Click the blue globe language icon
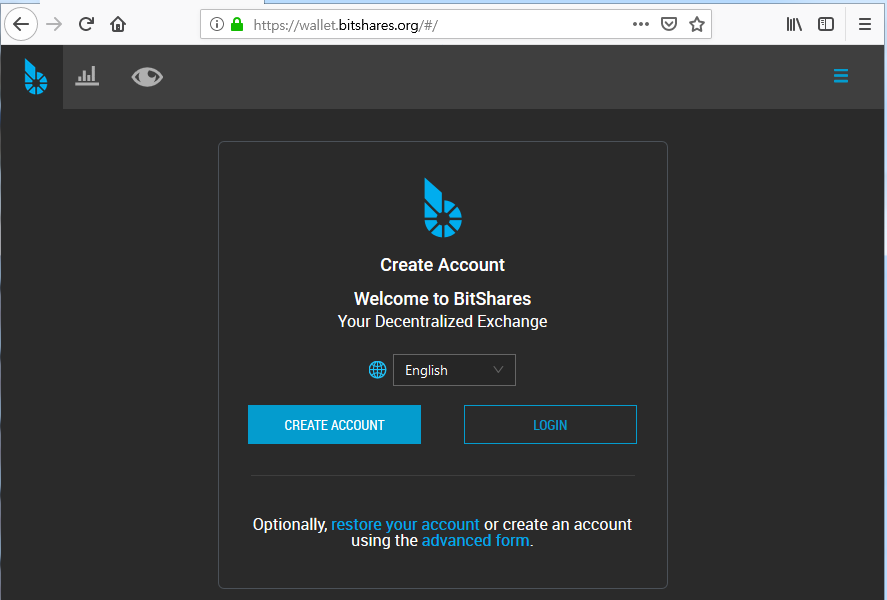The height and width of the screenshot is (600, 887). pos(377,370)
